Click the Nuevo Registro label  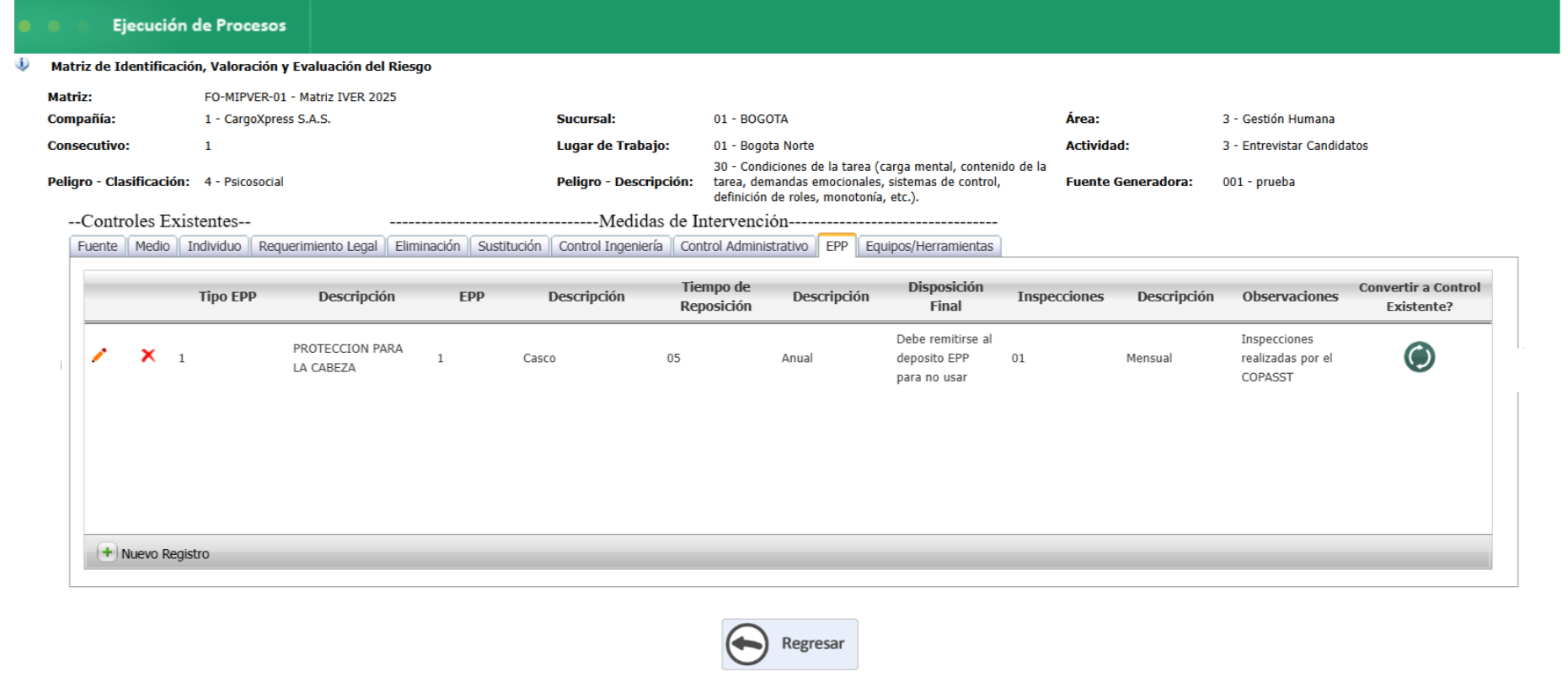(165, 553)
